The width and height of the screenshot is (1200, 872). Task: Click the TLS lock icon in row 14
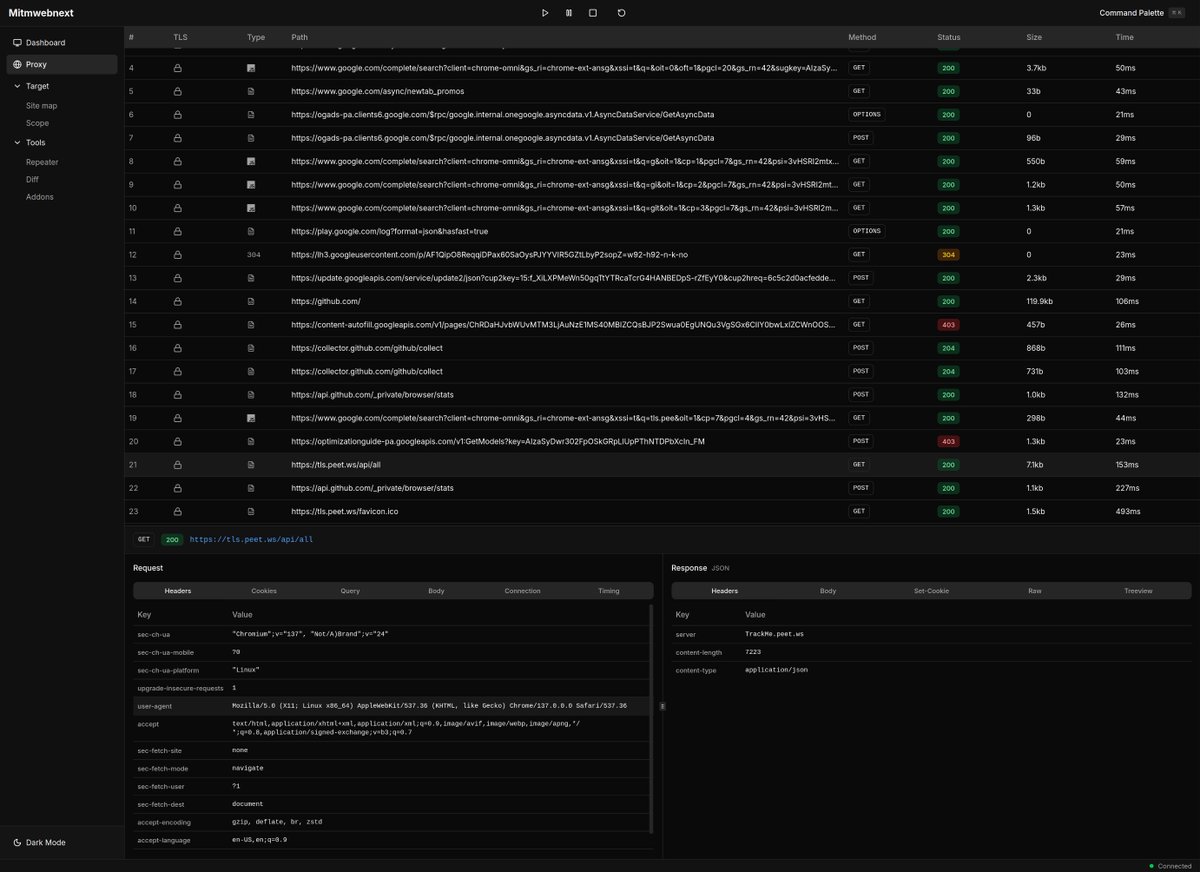pyautogui.click(x=178, y=301)
